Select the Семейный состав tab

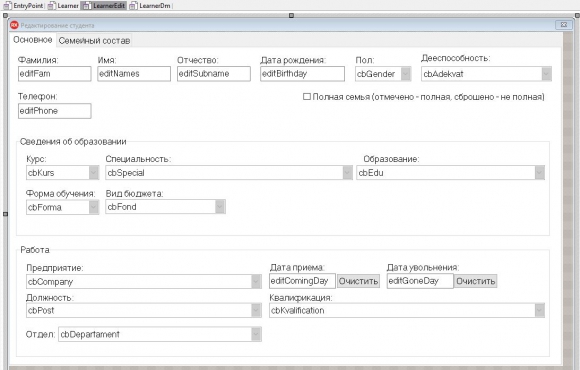click(x=94, y=41)
